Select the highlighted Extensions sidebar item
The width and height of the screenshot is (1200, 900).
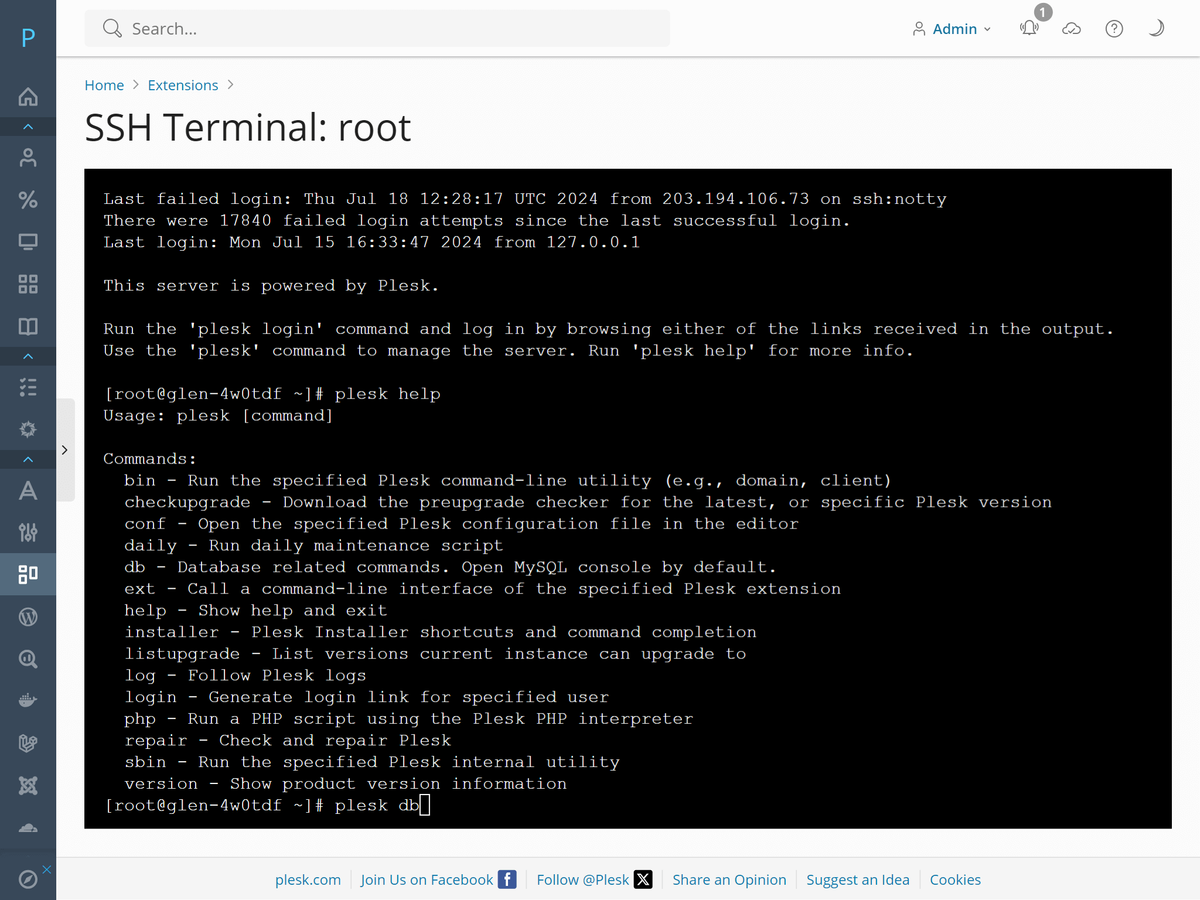coord(28,574)
